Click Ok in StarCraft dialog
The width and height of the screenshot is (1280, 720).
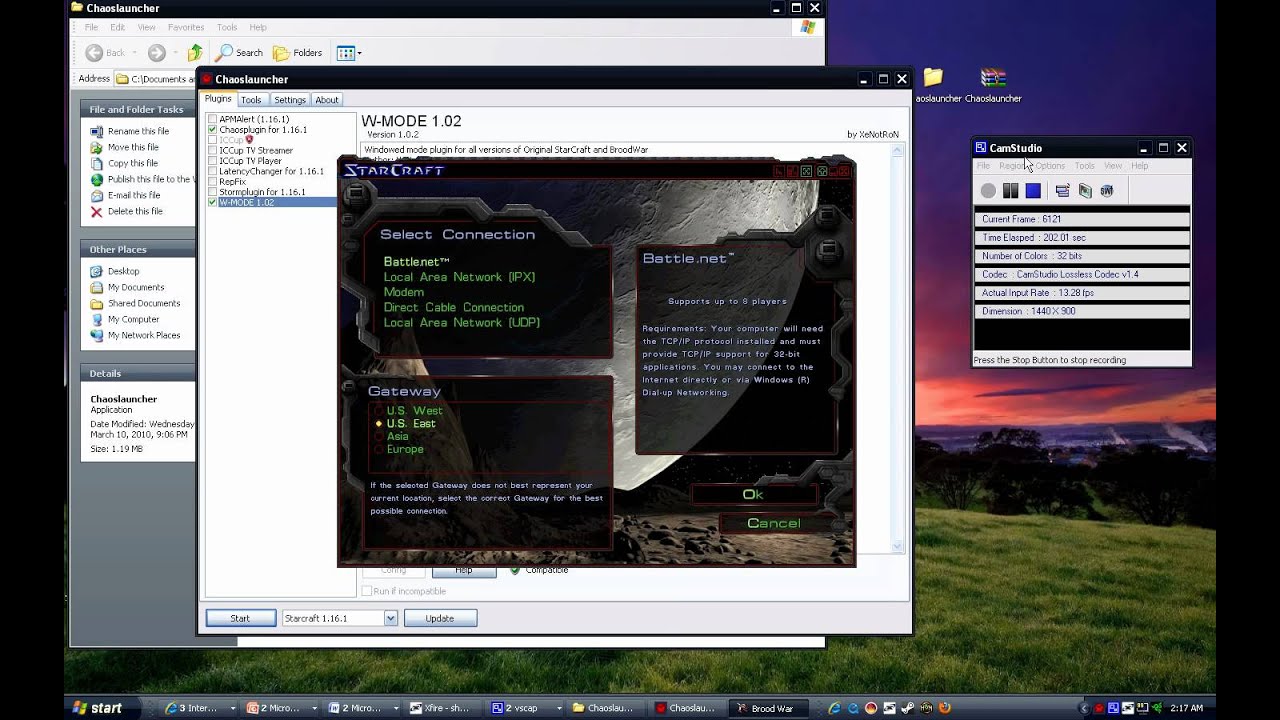click(753, 494)
